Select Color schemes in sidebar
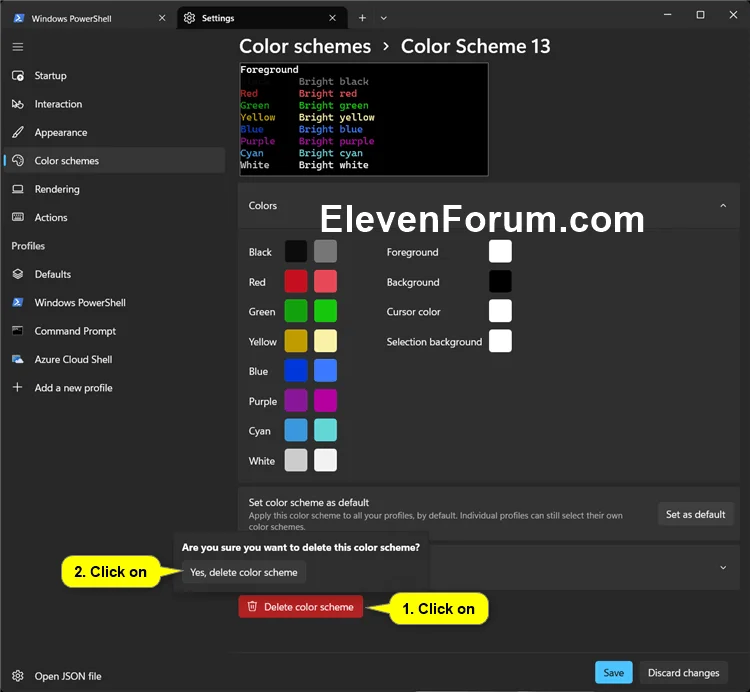Screen dimensions: 750x692 [x=114, y=161]
